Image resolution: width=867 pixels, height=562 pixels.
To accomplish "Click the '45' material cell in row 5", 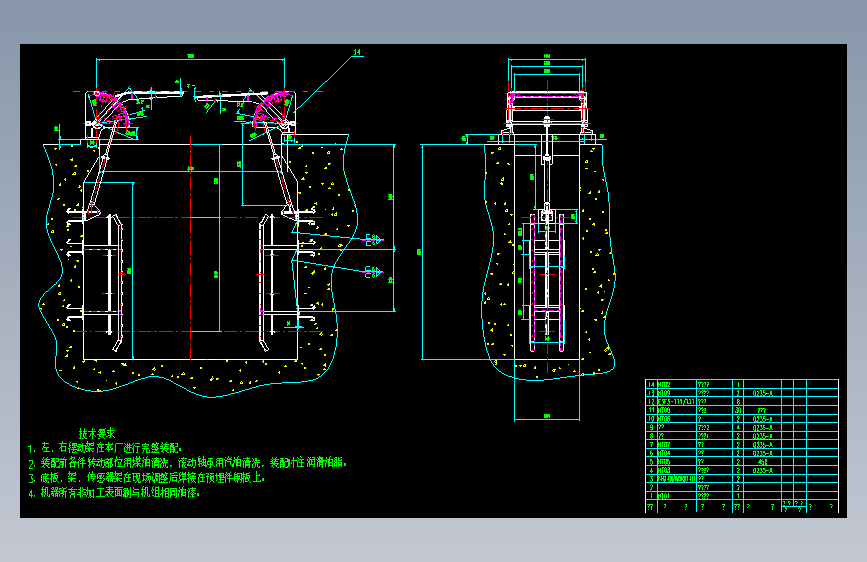I will [762, 462].
